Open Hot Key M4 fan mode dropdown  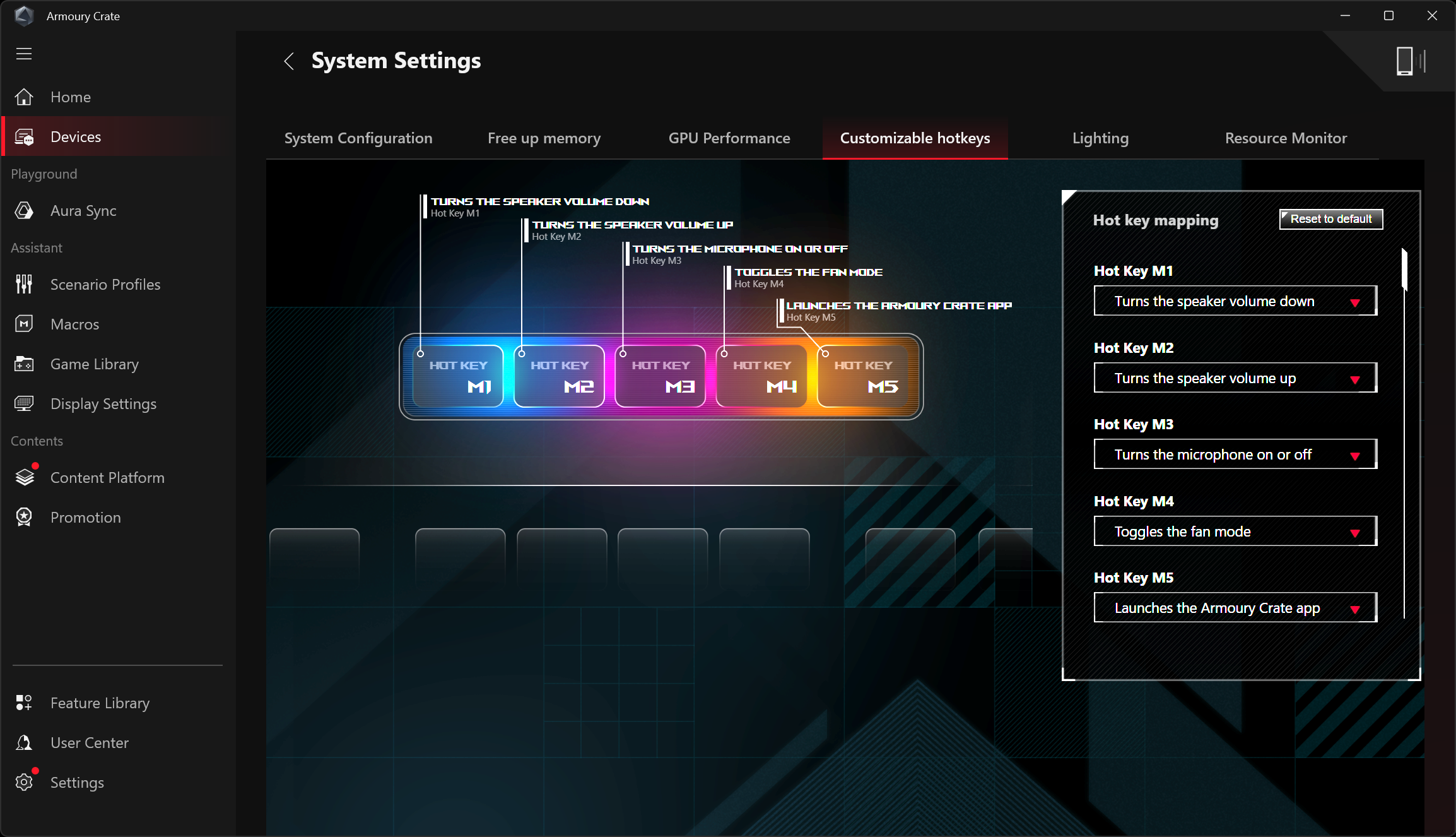pos(1235,531)
